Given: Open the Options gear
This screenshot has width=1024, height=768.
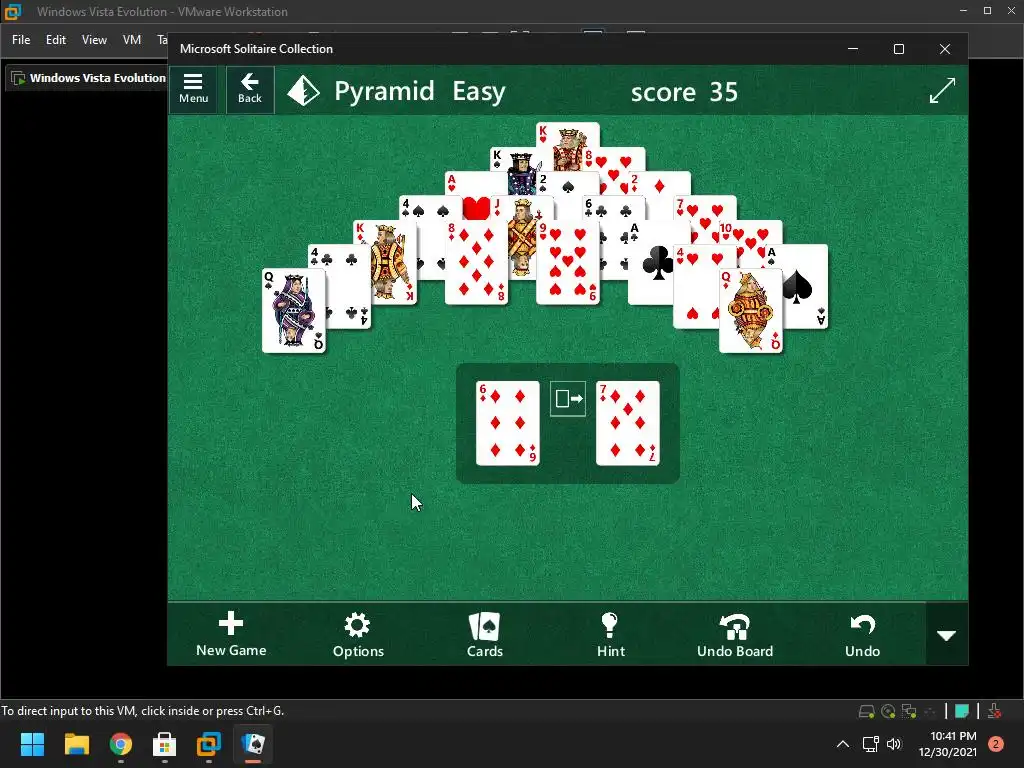Looking at the screenshot, I should click(x=358, y=634).
